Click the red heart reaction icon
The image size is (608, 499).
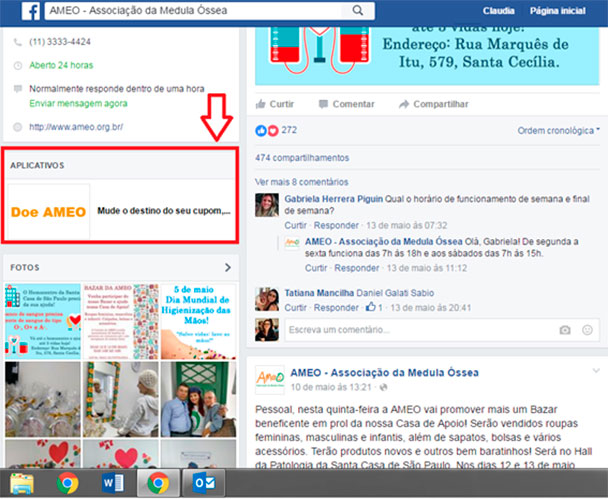coord(273,131)
